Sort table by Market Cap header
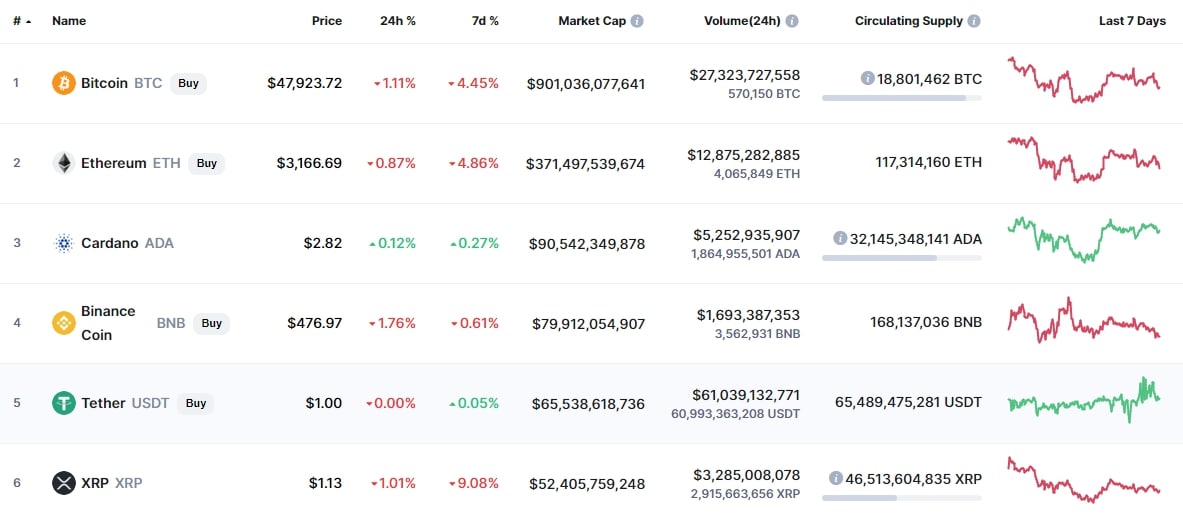The width and height of the screenshot is (1183, 523). point(592,21)
